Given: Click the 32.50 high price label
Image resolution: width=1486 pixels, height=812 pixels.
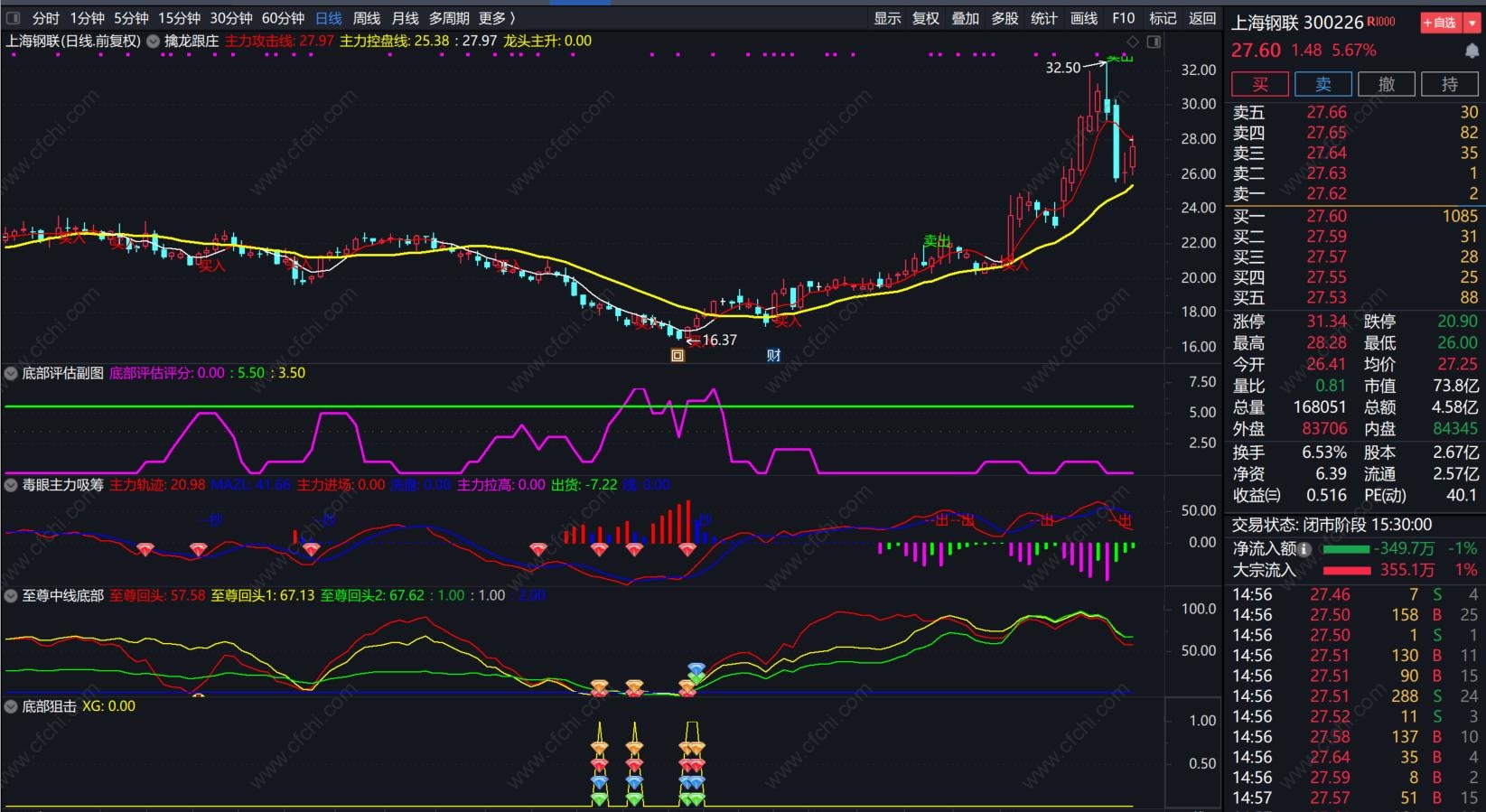Looking at the screenshot, I should [1062, 68].
